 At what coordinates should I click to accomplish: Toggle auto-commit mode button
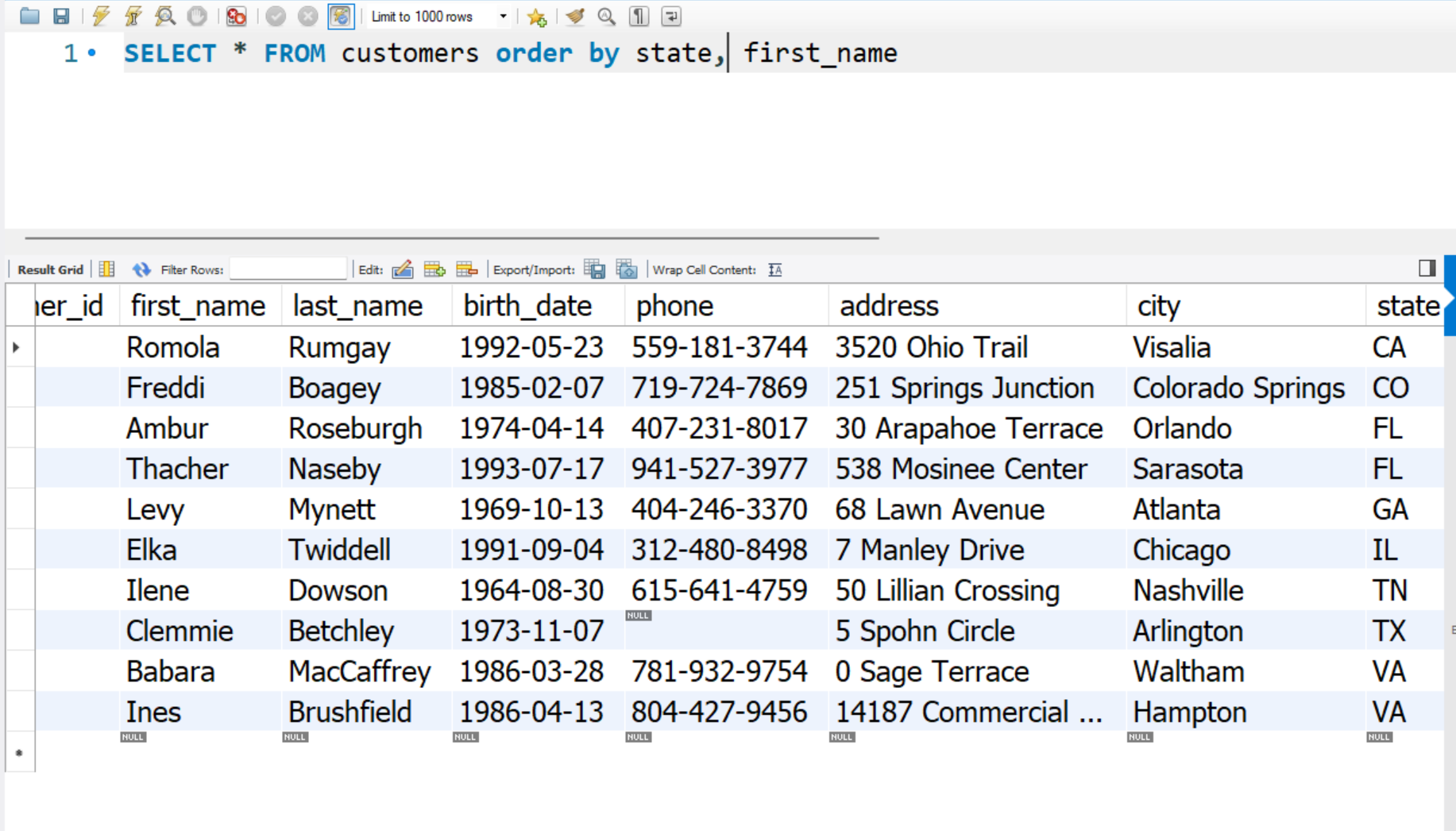click(341, 16)
